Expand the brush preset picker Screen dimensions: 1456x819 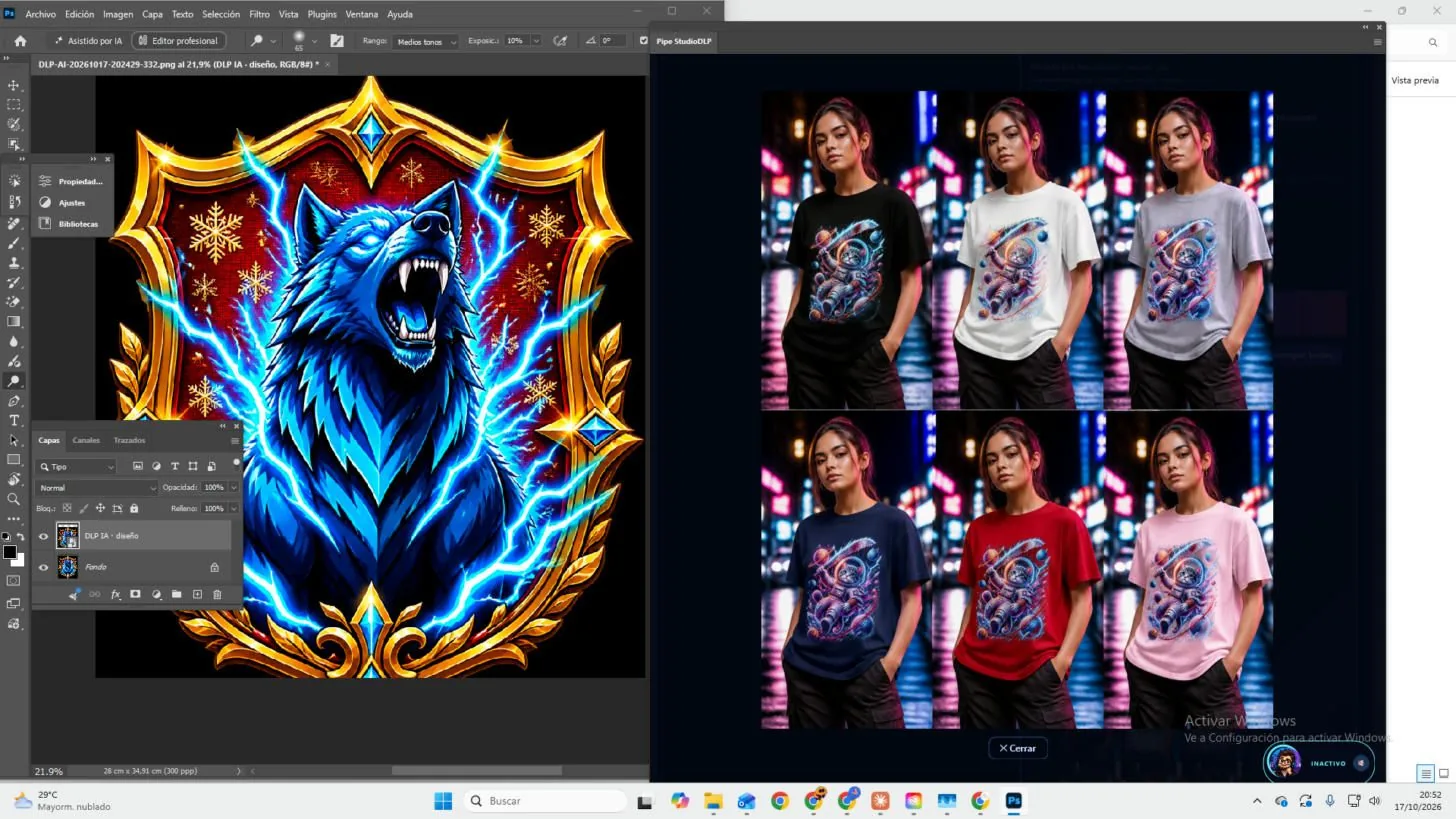pos(314,41)
